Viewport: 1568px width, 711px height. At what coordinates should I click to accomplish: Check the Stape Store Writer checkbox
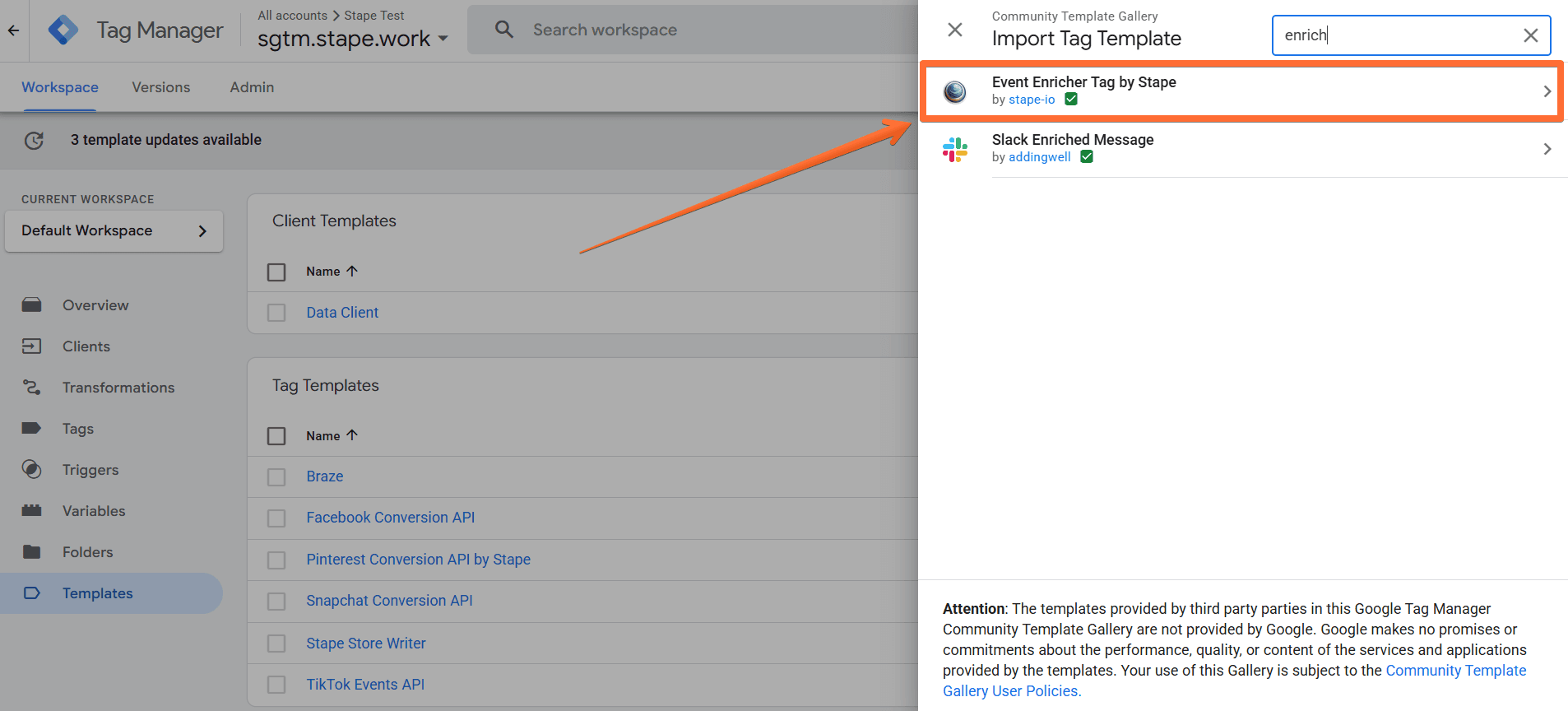tap(276, 644)
